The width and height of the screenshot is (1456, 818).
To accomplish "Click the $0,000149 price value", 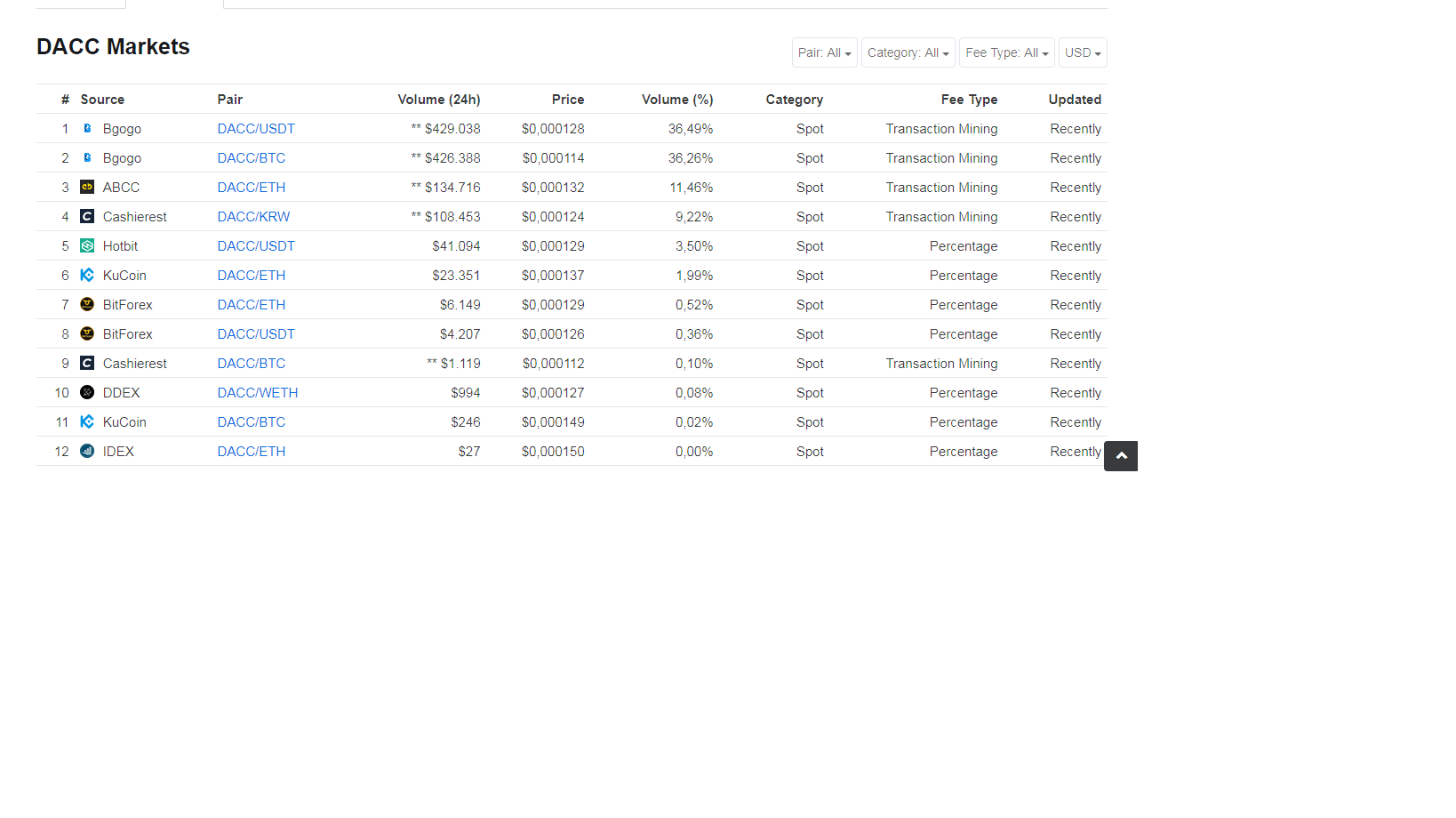I will [553, 422].
